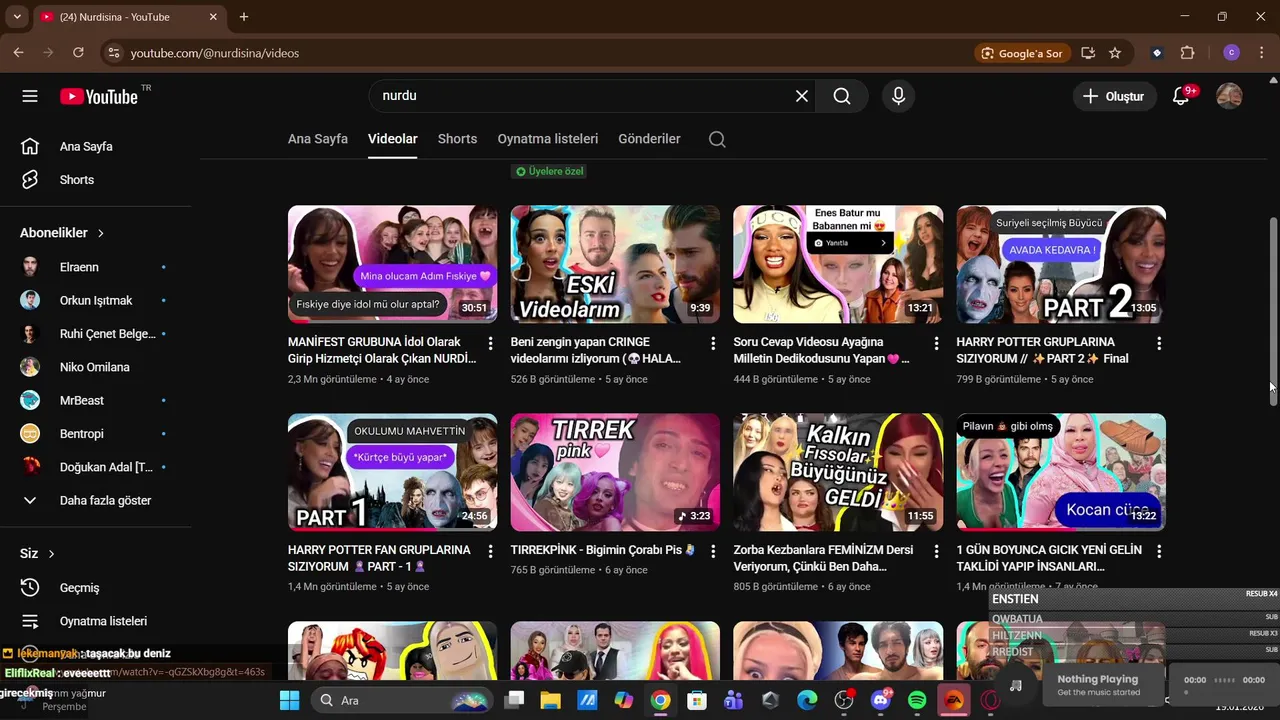Click the Windows Start button
This screenshot has width=1280, height=720.
(x=289, y=700)
